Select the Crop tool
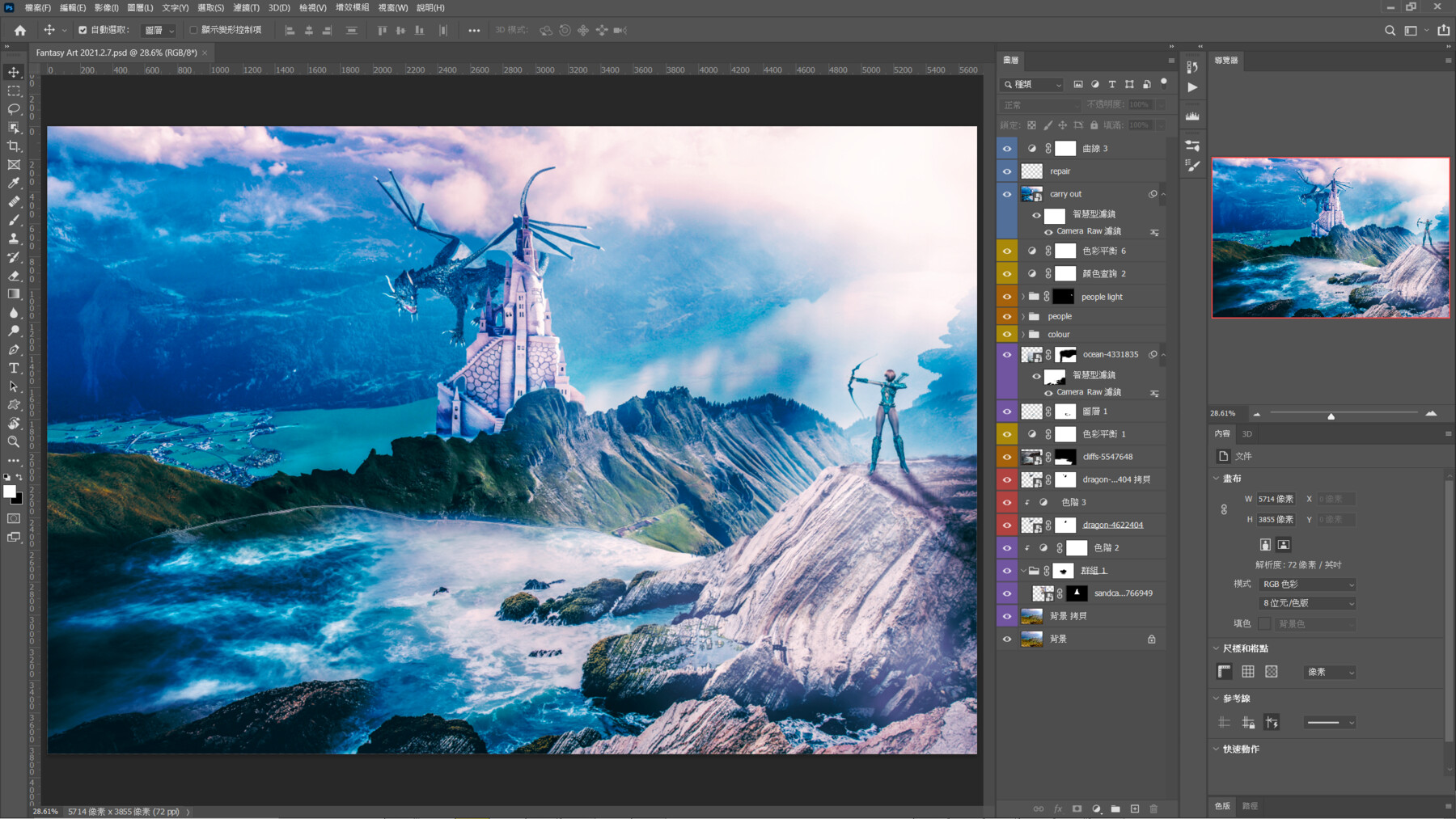This screenshot has height=819, width=1456. 13,146
